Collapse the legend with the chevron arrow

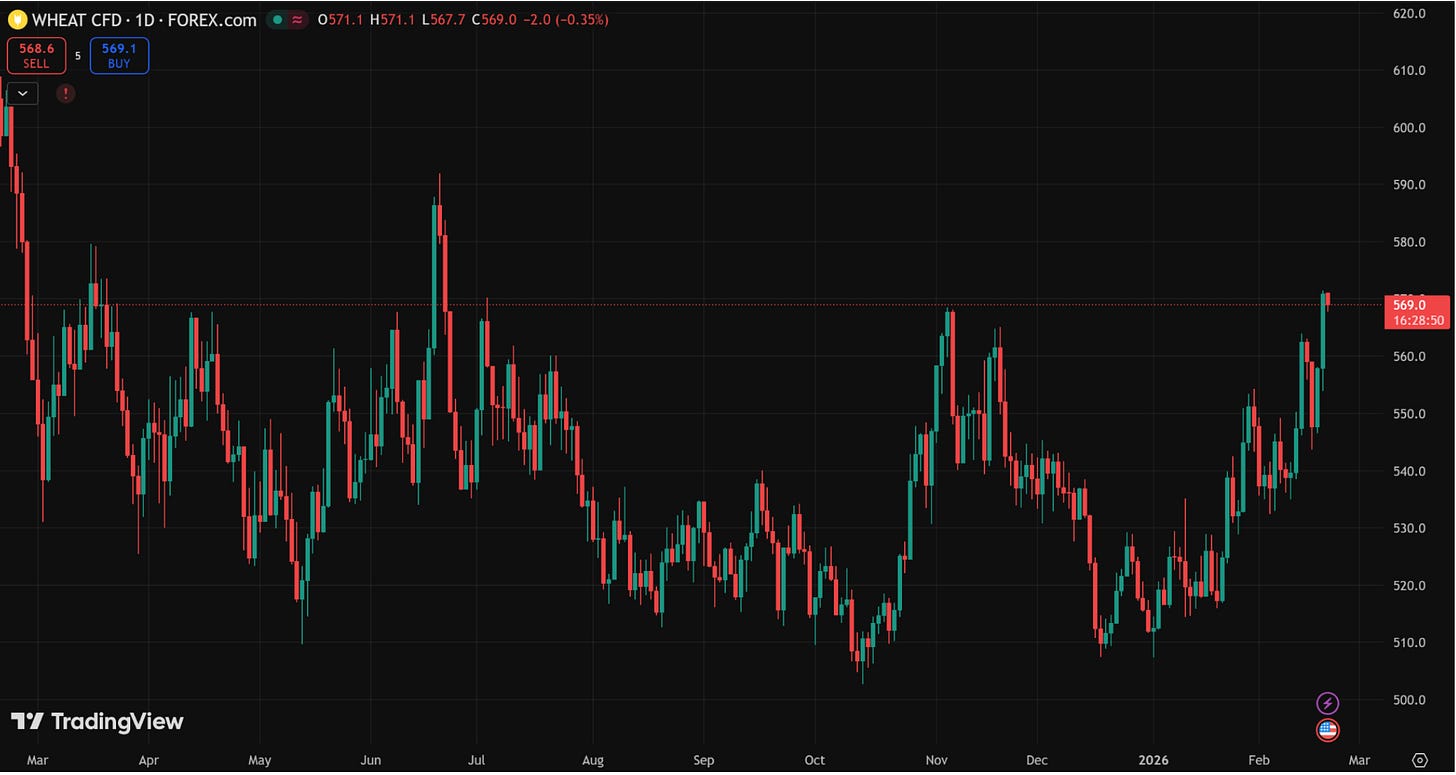(22, 93)
